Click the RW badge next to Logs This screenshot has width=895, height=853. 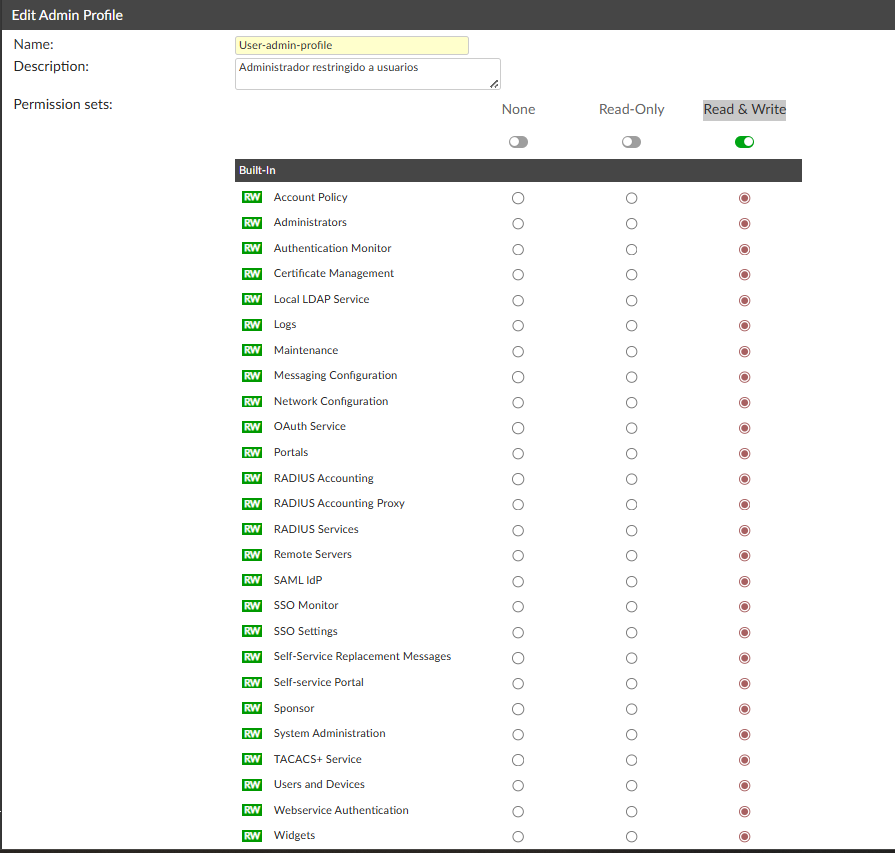point(252,325)
